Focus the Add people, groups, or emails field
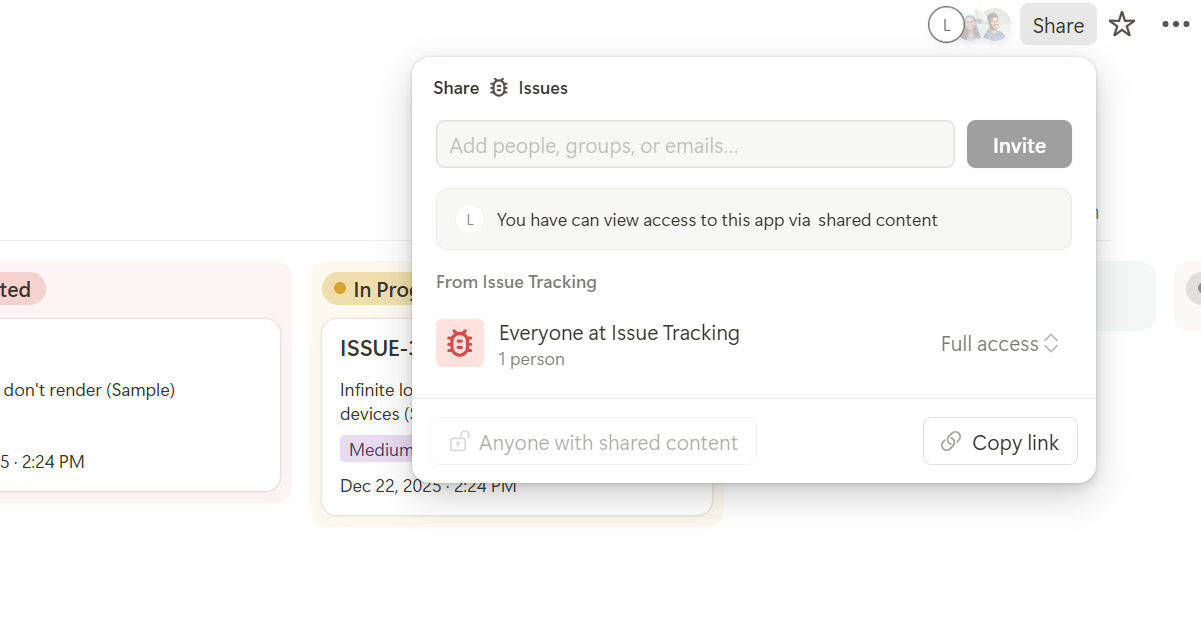The width and height of the screenshot is (1201, 626). 695,145
